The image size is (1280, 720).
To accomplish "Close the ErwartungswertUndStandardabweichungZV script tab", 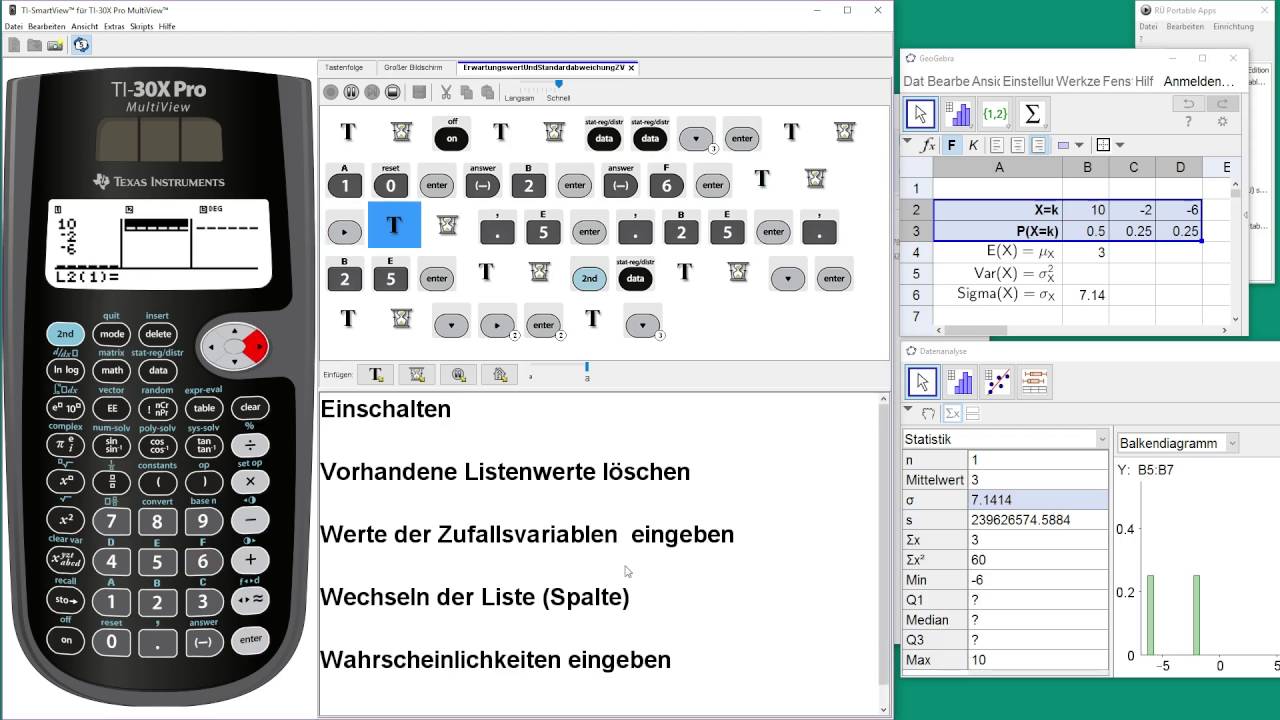I will (x=632, y=68).
